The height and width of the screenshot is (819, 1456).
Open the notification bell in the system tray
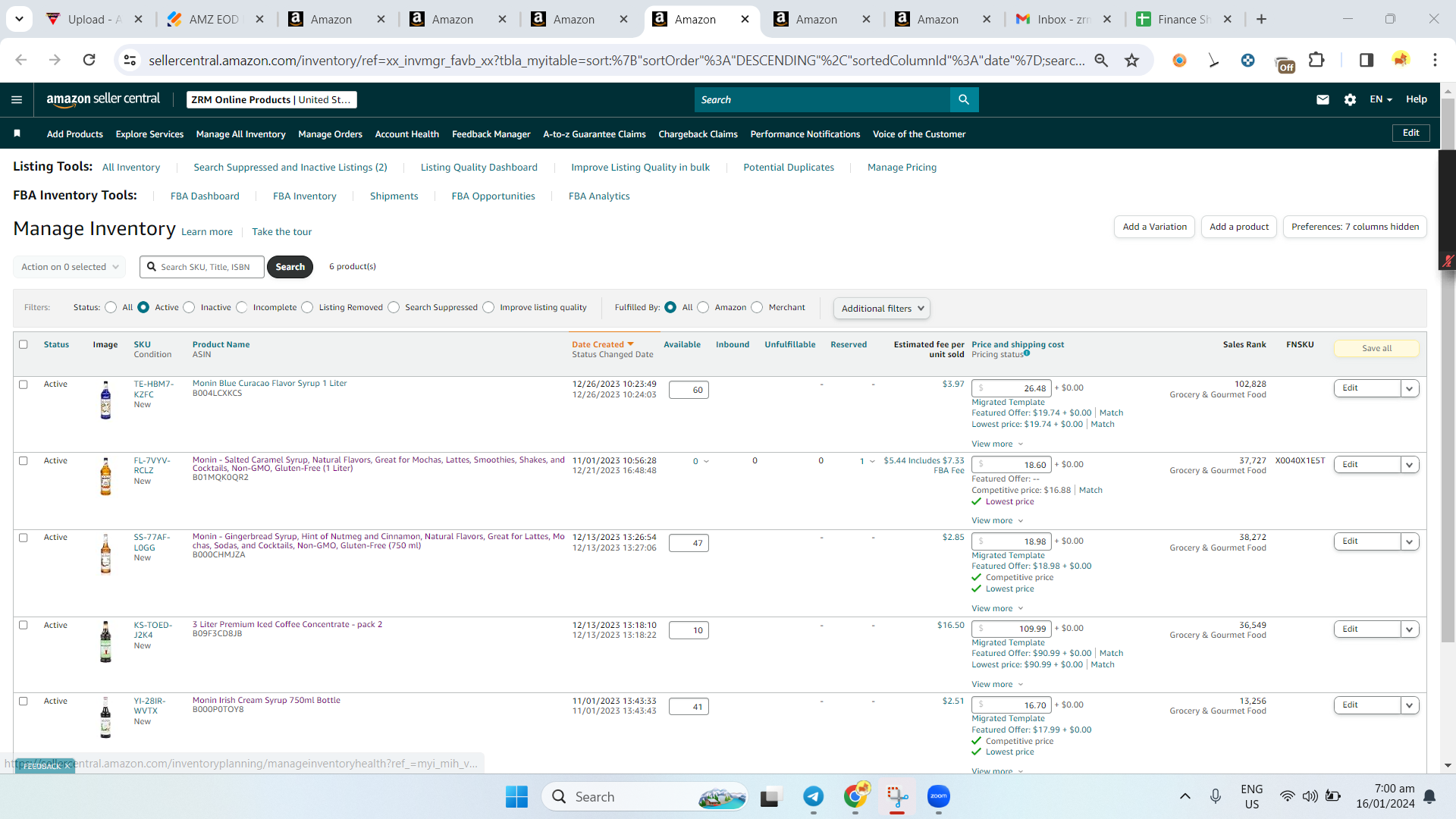[x=1429, y=796]
